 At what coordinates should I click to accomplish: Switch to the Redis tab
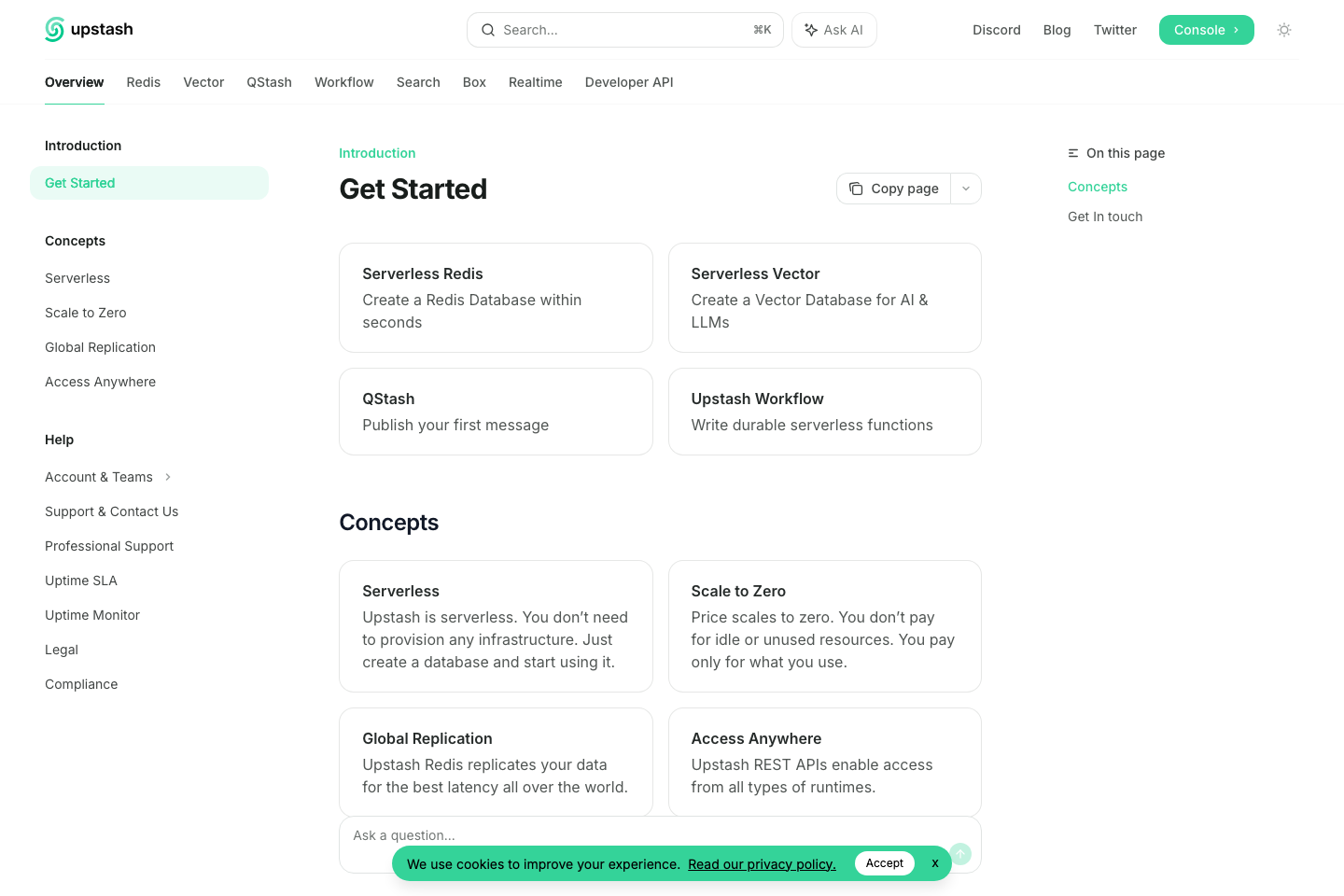143,82
